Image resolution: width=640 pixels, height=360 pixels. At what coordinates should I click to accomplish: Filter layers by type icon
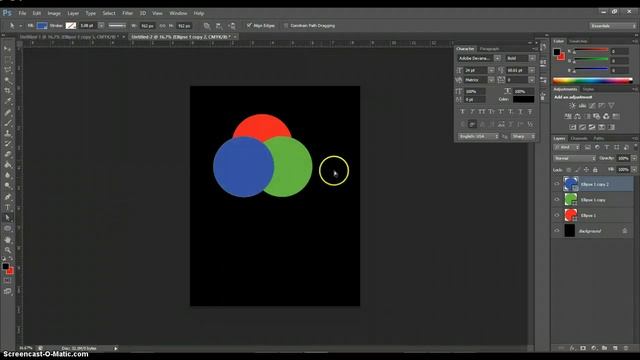click(x=607, y=147)
